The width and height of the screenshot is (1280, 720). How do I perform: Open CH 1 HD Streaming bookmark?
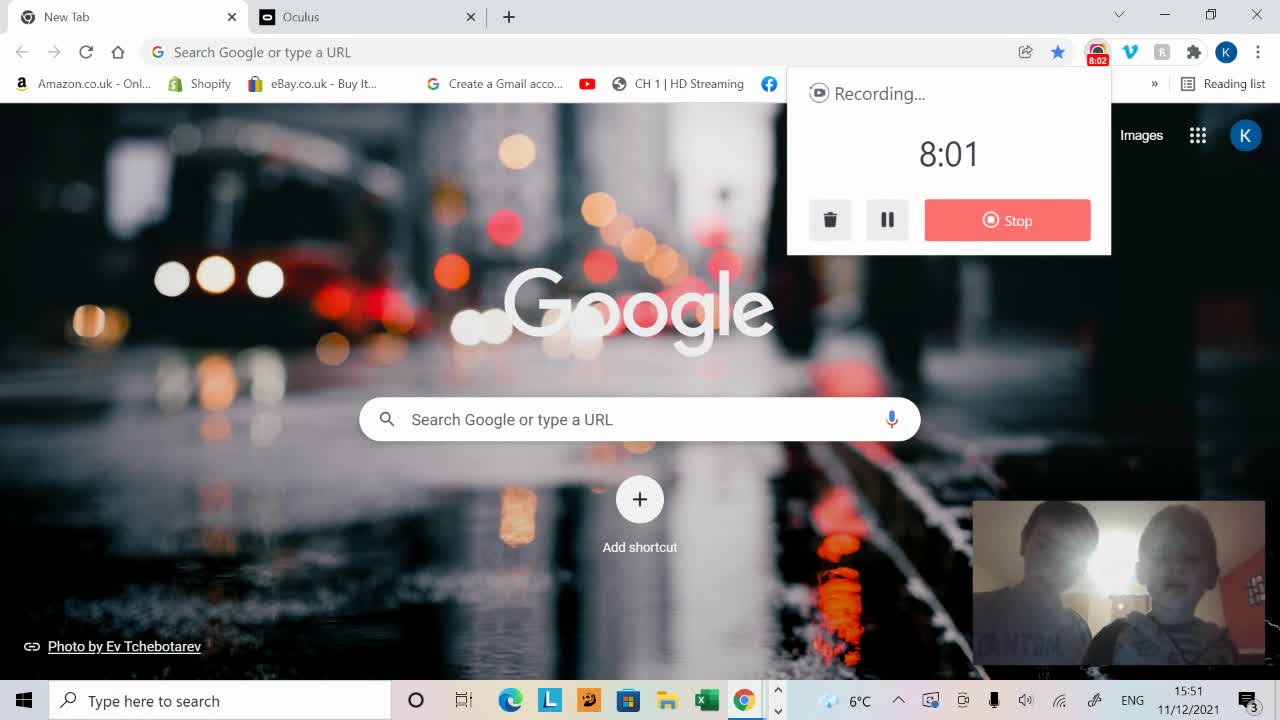(679, 84)
